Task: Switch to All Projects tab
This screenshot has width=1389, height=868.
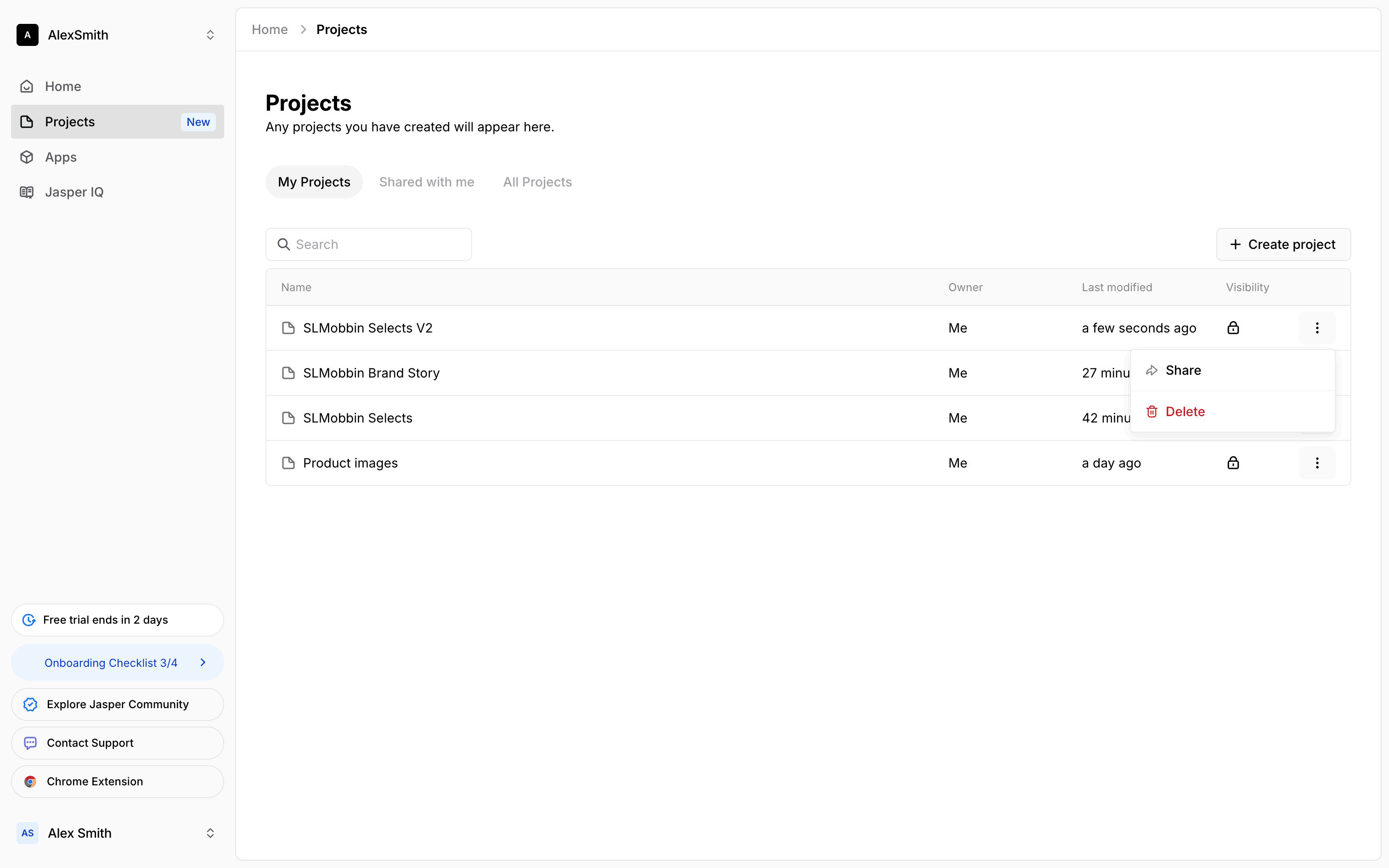Action: tap(537, 182)
